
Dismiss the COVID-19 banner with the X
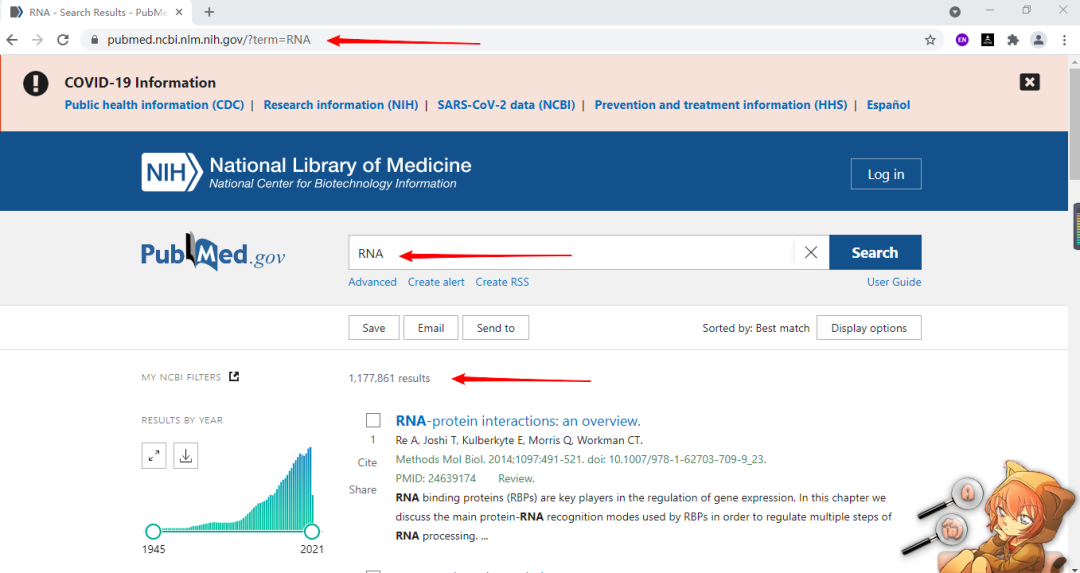pos(1030,82)
